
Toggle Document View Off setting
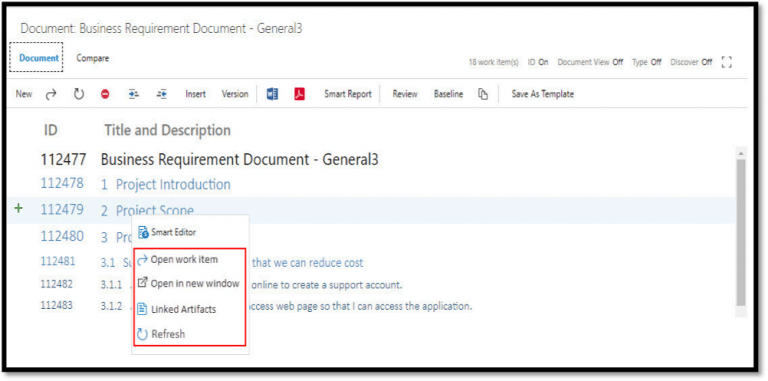click(x=590, y=62)
